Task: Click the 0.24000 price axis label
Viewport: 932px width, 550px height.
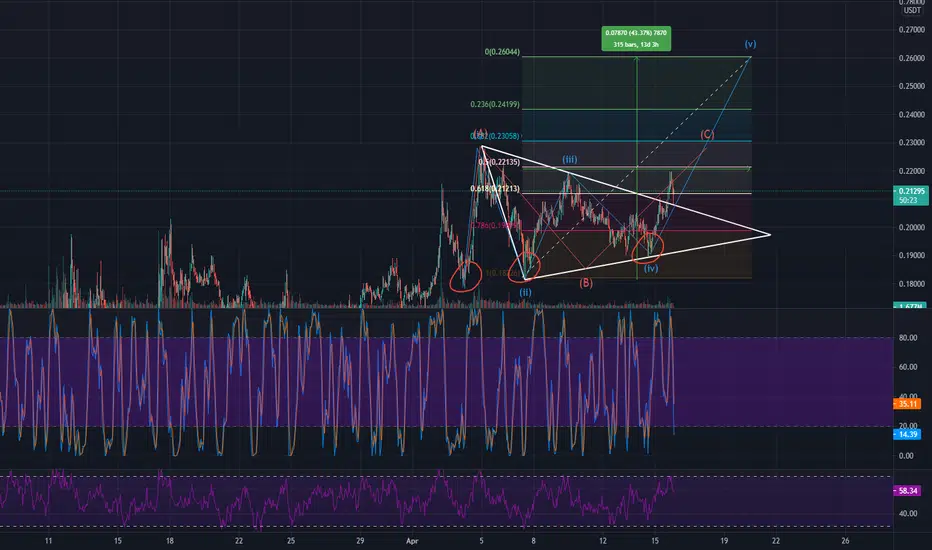Action: 912,115
